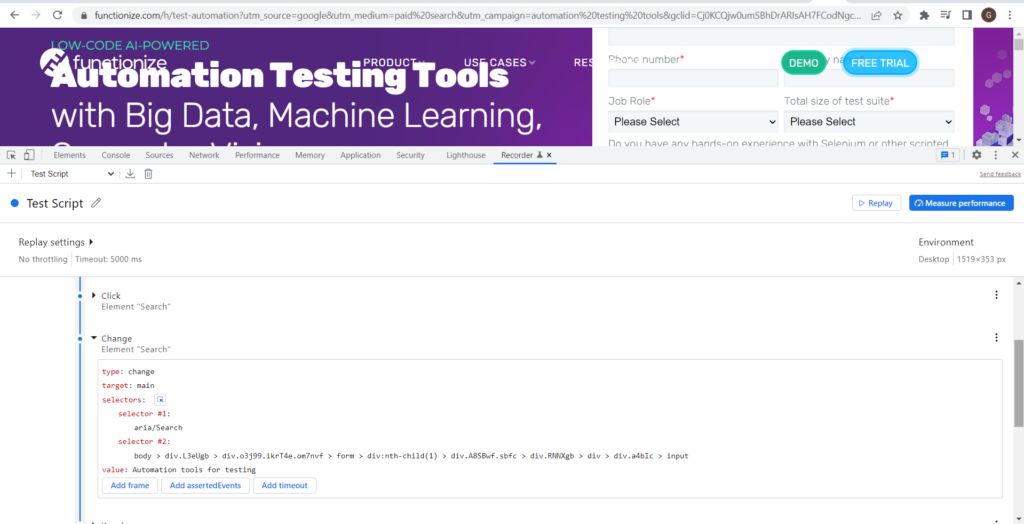Viewport: 1024px width, 524px height.
Task: Open the PRODUCT navigation menu
Action: pyautogui.click(x=394, y=63)
